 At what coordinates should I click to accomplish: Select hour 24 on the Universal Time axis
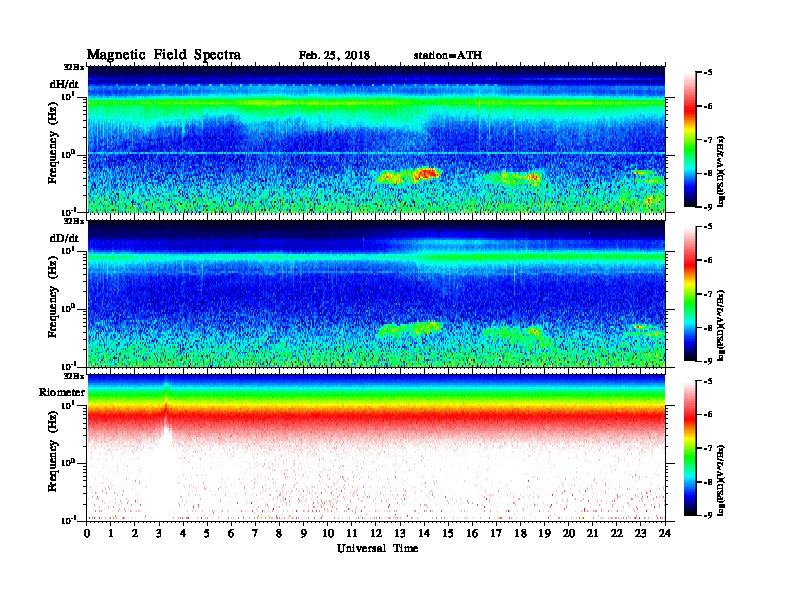pos(665,534)
